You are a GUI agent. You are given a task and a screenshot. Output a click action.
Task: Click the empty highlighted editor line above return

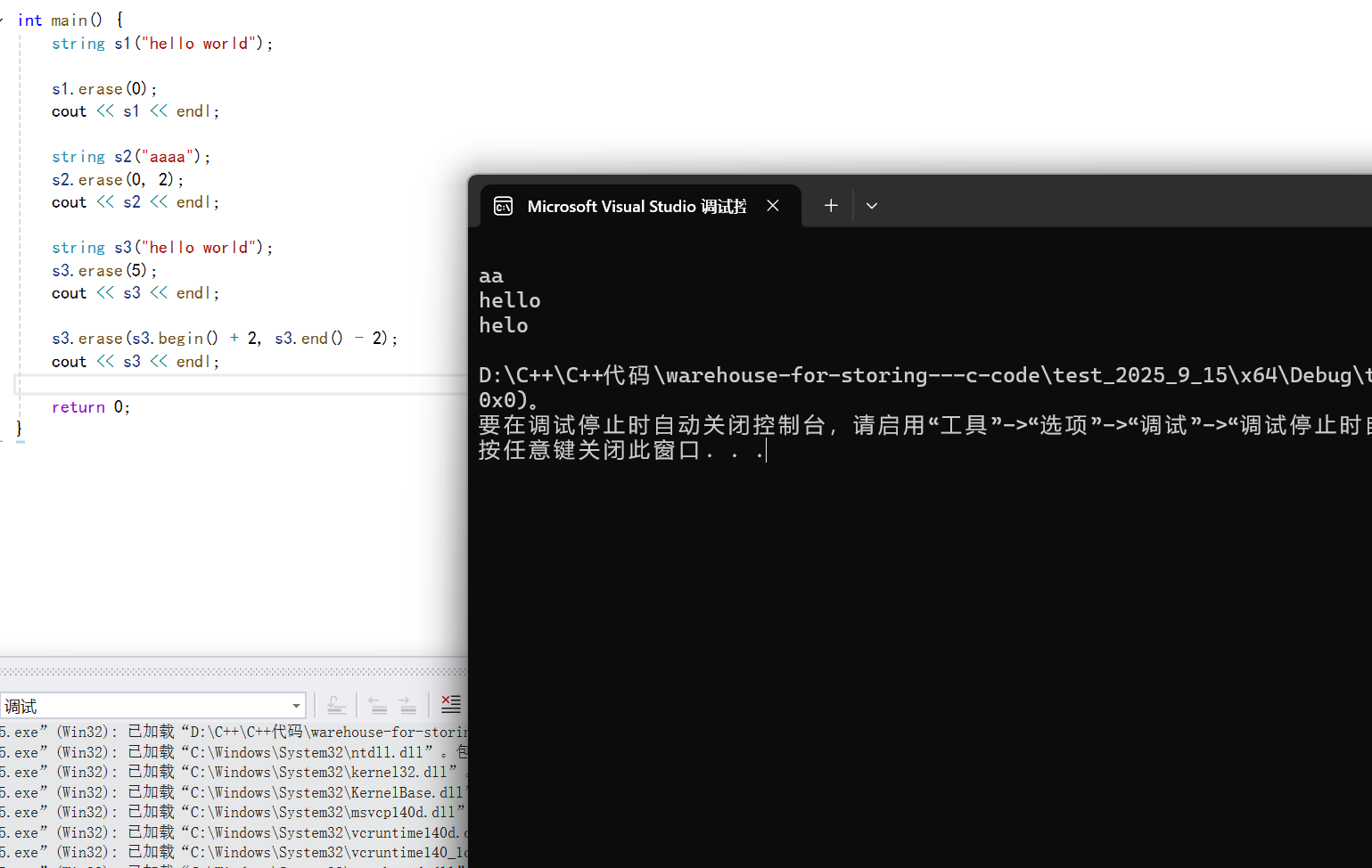(241, 384)
